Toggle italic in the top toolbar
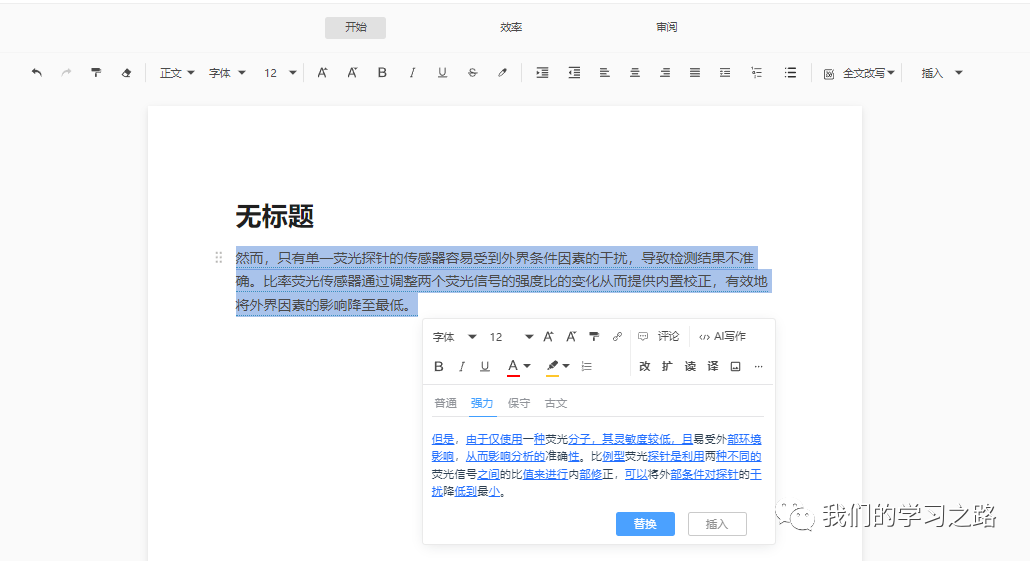1030x561 pixels. (x=412, y=73)
